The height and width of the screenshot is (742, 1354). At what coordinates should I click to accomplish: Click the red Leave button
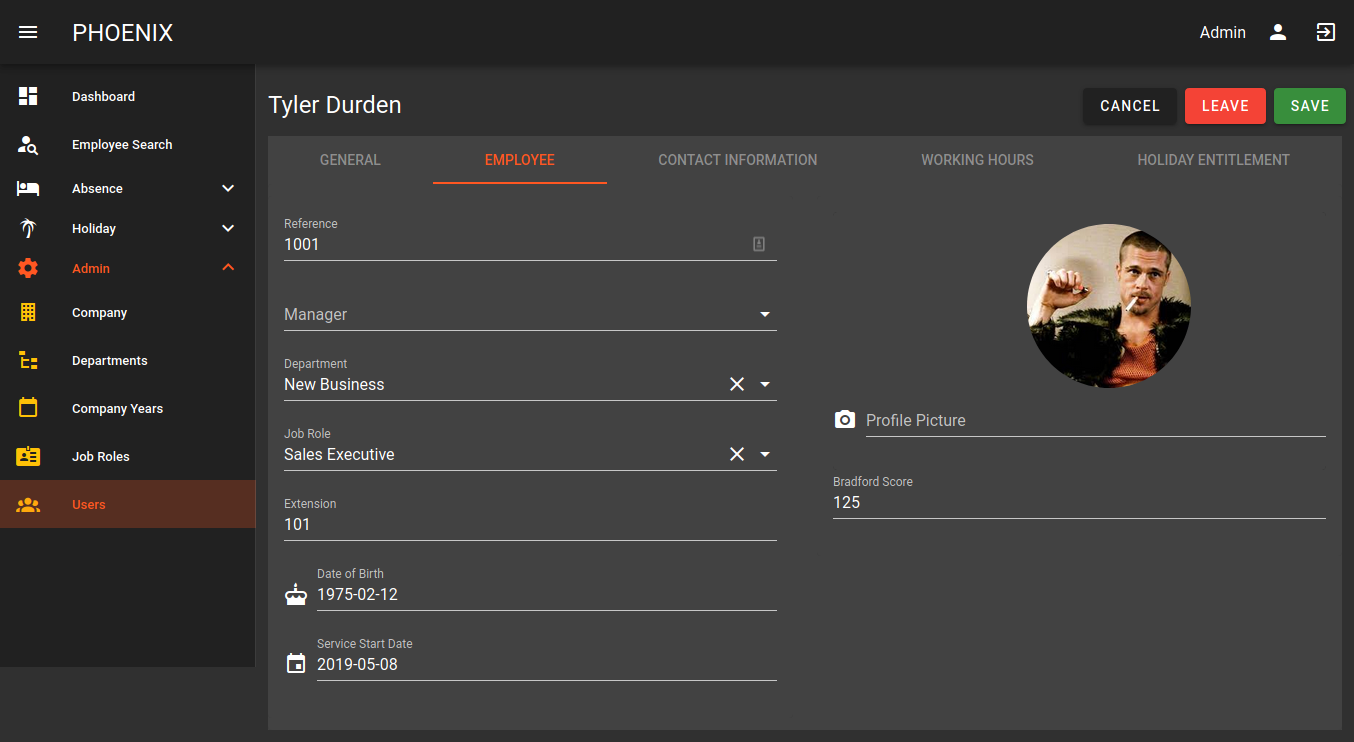[x=1225, y=106]
